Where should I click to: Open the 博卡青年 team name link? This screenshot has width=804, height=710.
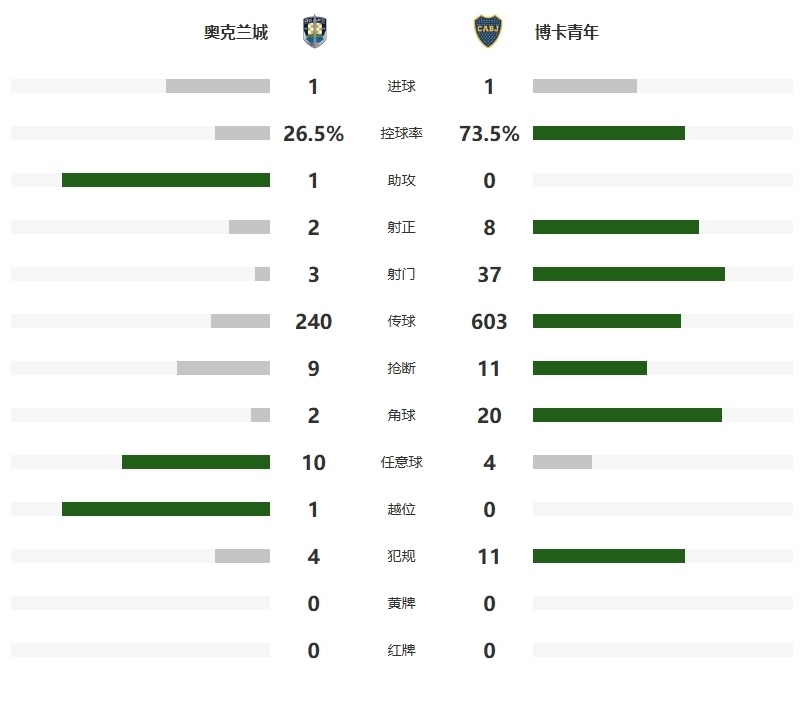(x=567, y=32)
